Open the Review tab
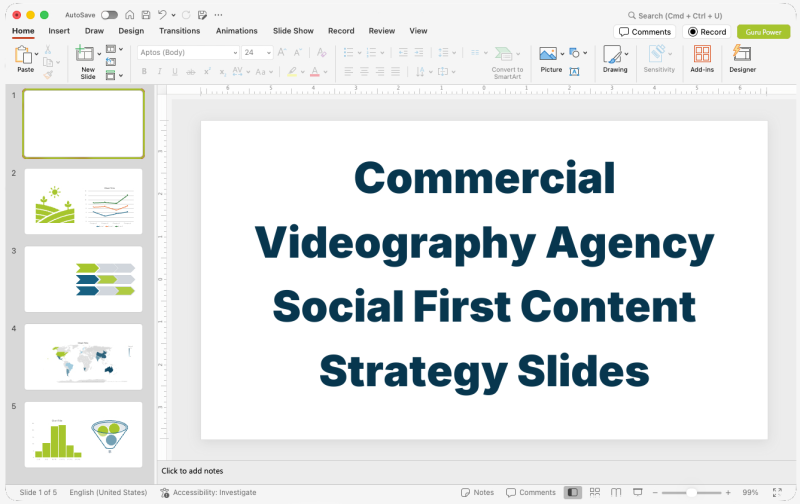This screenshot has height=504, width=800. click(x=382, y=31)
